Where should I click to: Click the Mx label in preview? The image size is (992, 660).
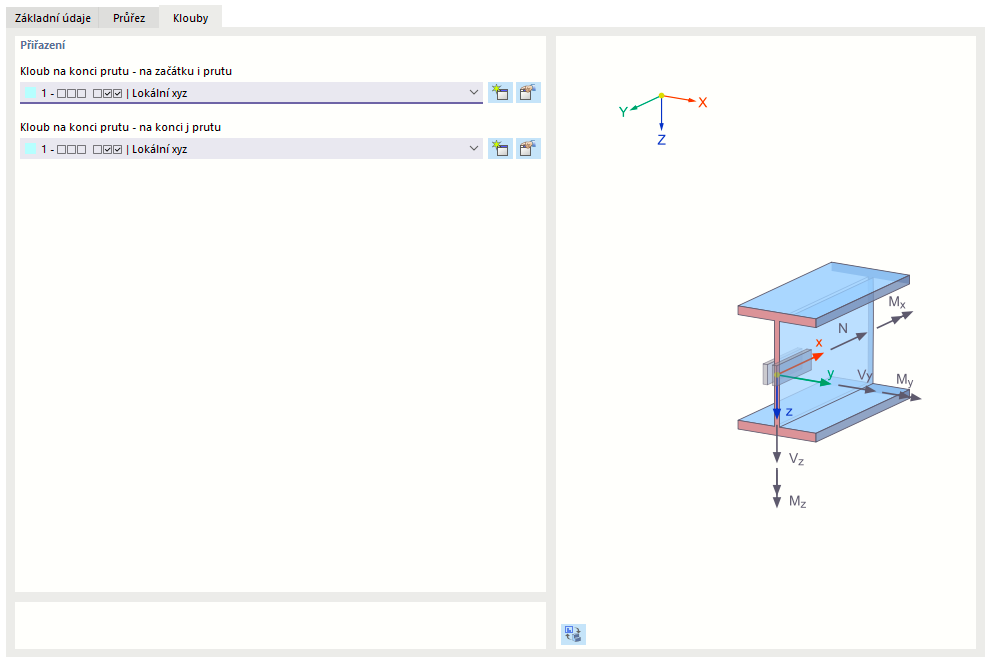[x=896, y=302]
